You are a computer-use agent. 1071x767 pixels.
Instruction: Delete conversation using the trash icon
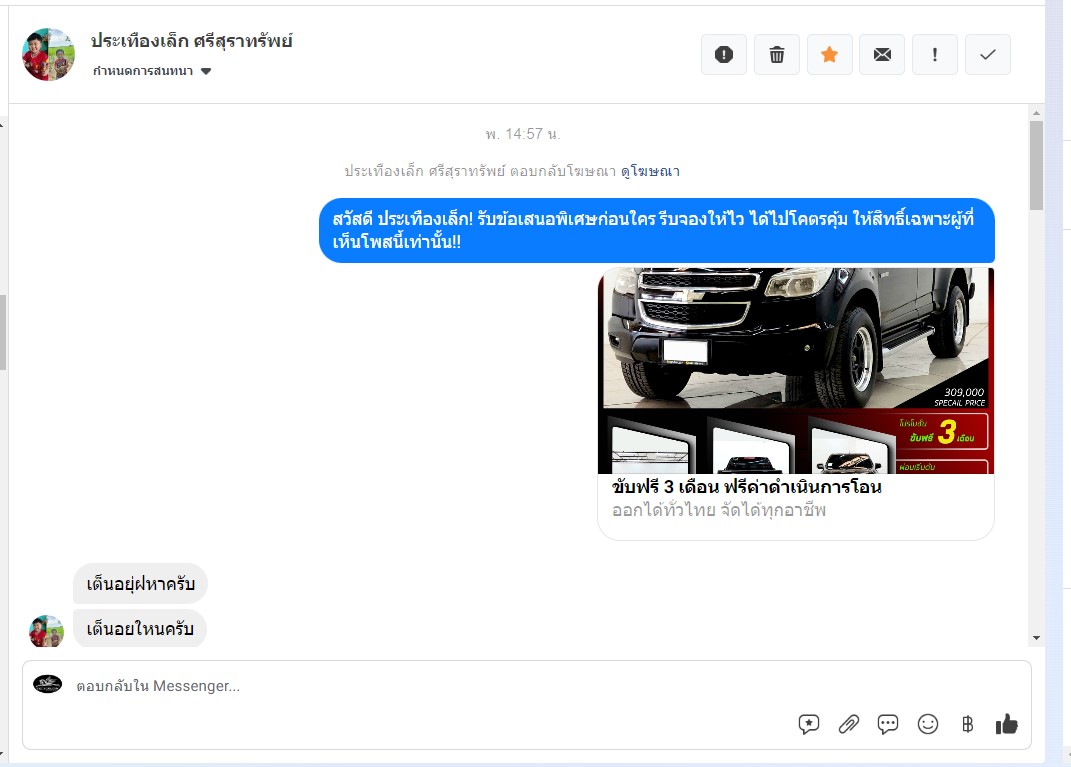coord(777,55)
